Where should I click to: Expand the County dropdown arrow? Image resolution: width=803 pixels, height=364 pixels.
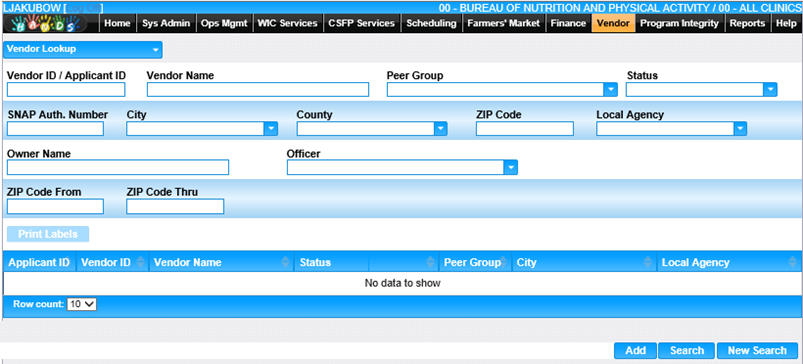[x=440, y=129]
